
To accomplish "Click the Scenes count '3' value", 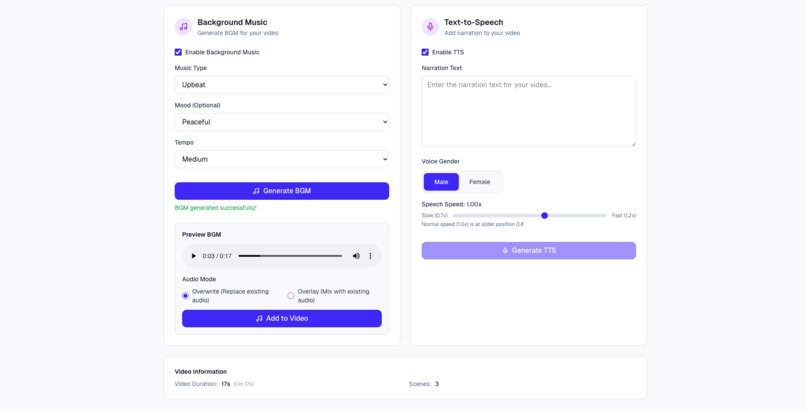I will [437, 384].
